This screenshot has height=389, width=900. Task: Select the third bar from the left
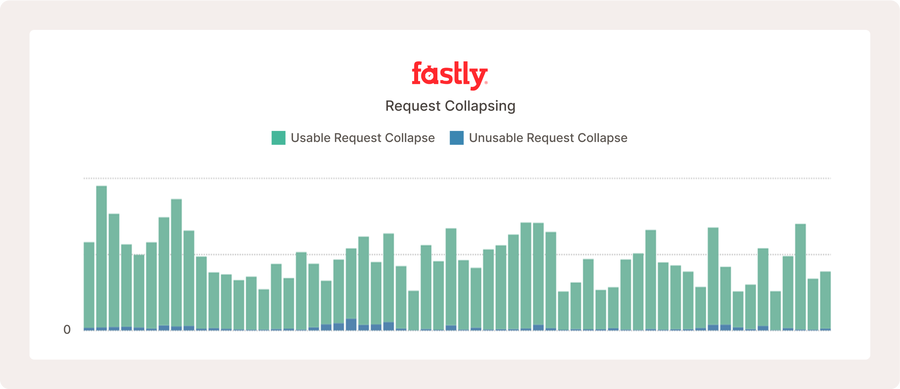coord(114,272)
